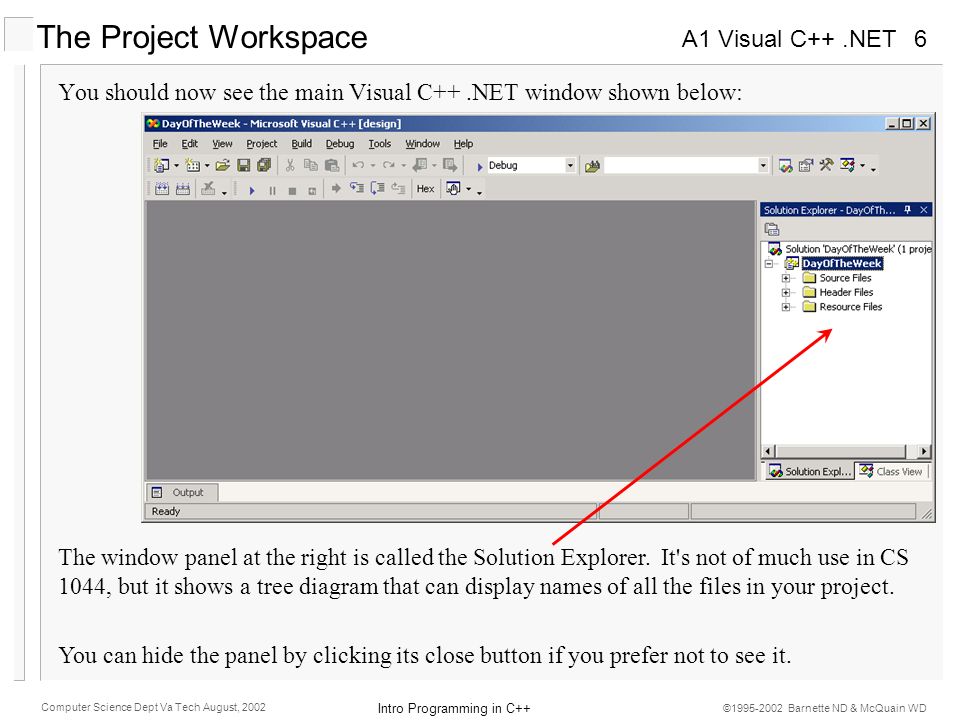Click Solution Explorer right scroll arrow

pyautogui.click(x=924, y=452)
